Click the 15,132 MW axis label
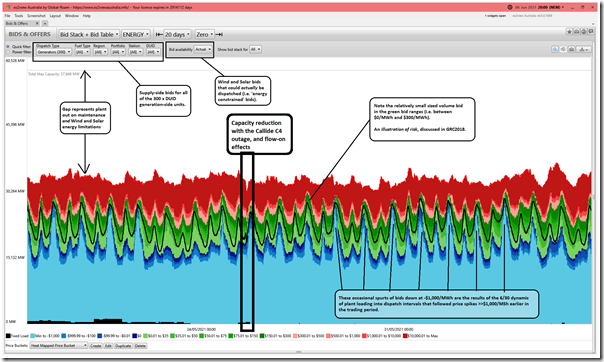604x362 pixels. pyautogui.click(x=15, y=257)
